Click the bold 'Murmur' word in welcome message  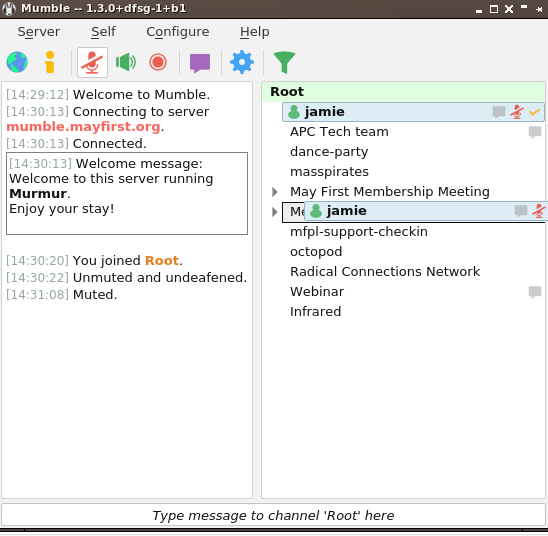[x=38, y=194]
